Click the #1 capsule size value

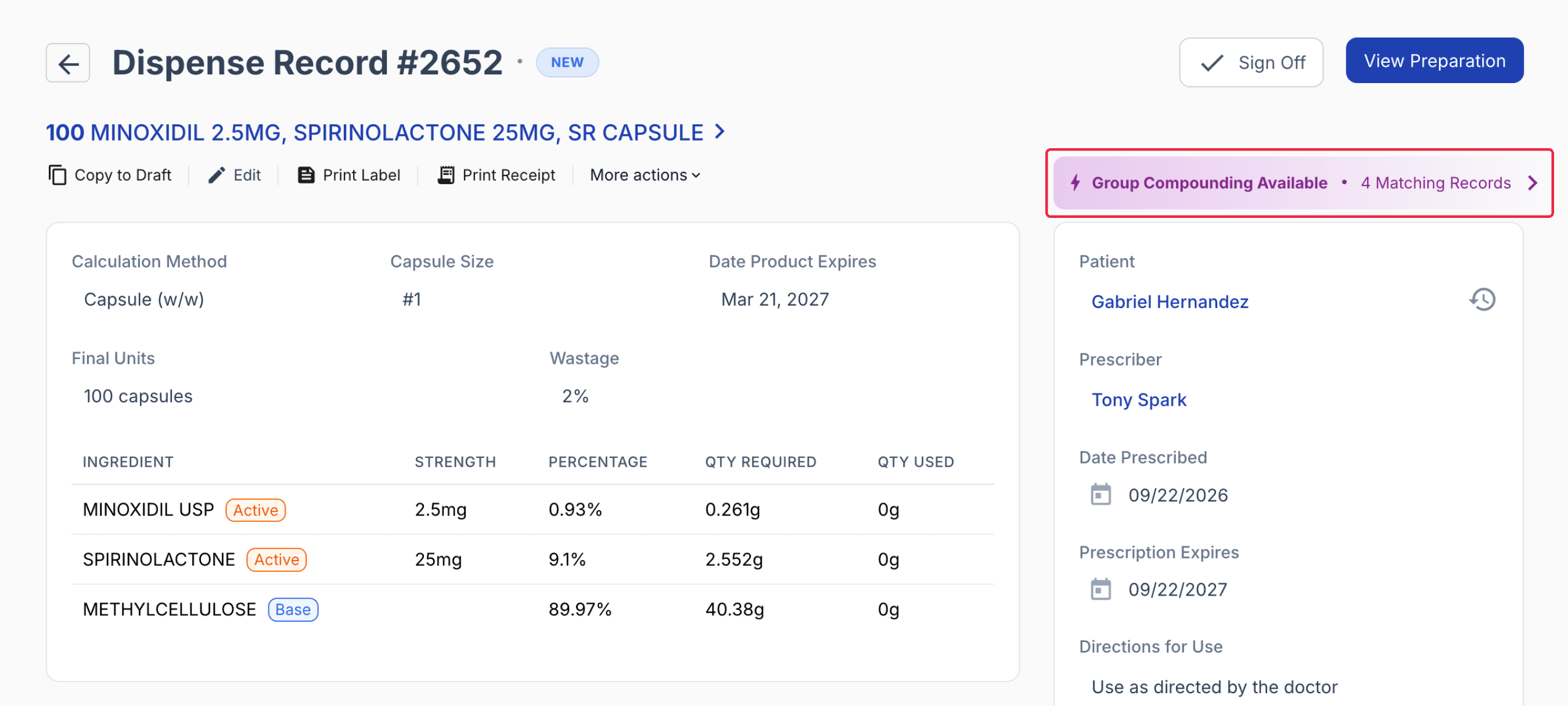412,299
